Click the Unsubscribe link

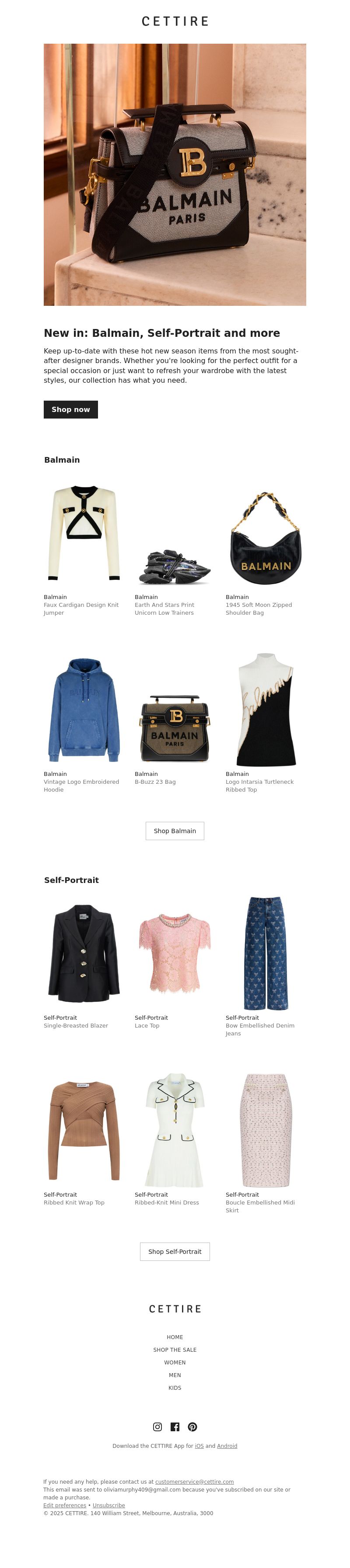[x=108, y=1505]
